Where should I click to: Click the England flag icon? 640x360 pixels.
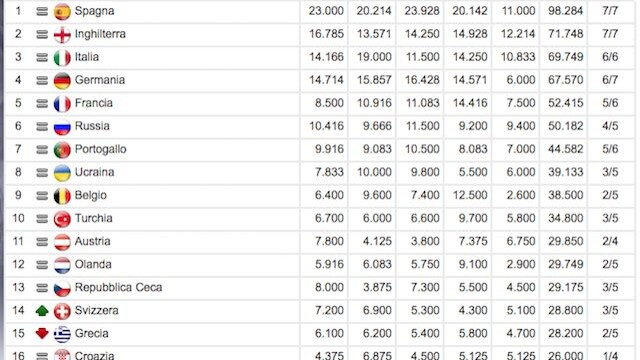pos(62,35)
